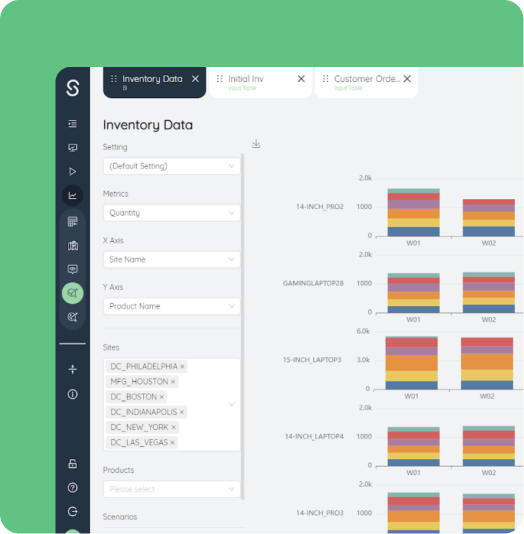Remove MFG_HOUSTON tag from Sites

[x=173, y=382]
